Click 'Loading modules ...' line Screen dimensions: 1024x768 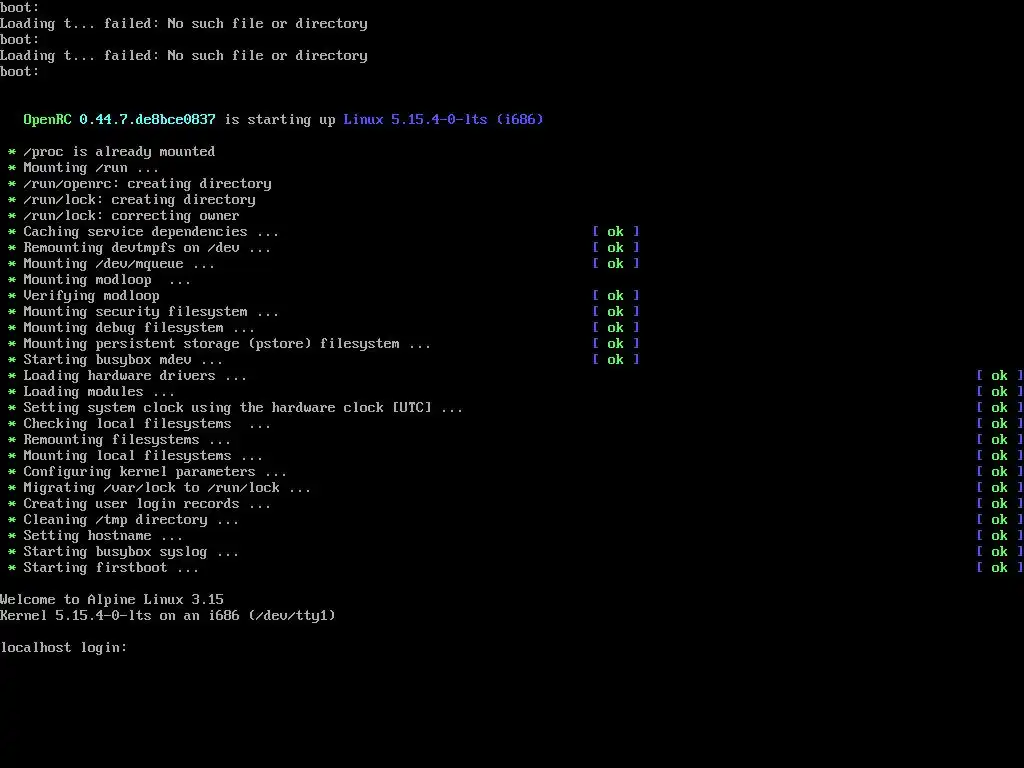pyautogui.click(x=99, y=392)
